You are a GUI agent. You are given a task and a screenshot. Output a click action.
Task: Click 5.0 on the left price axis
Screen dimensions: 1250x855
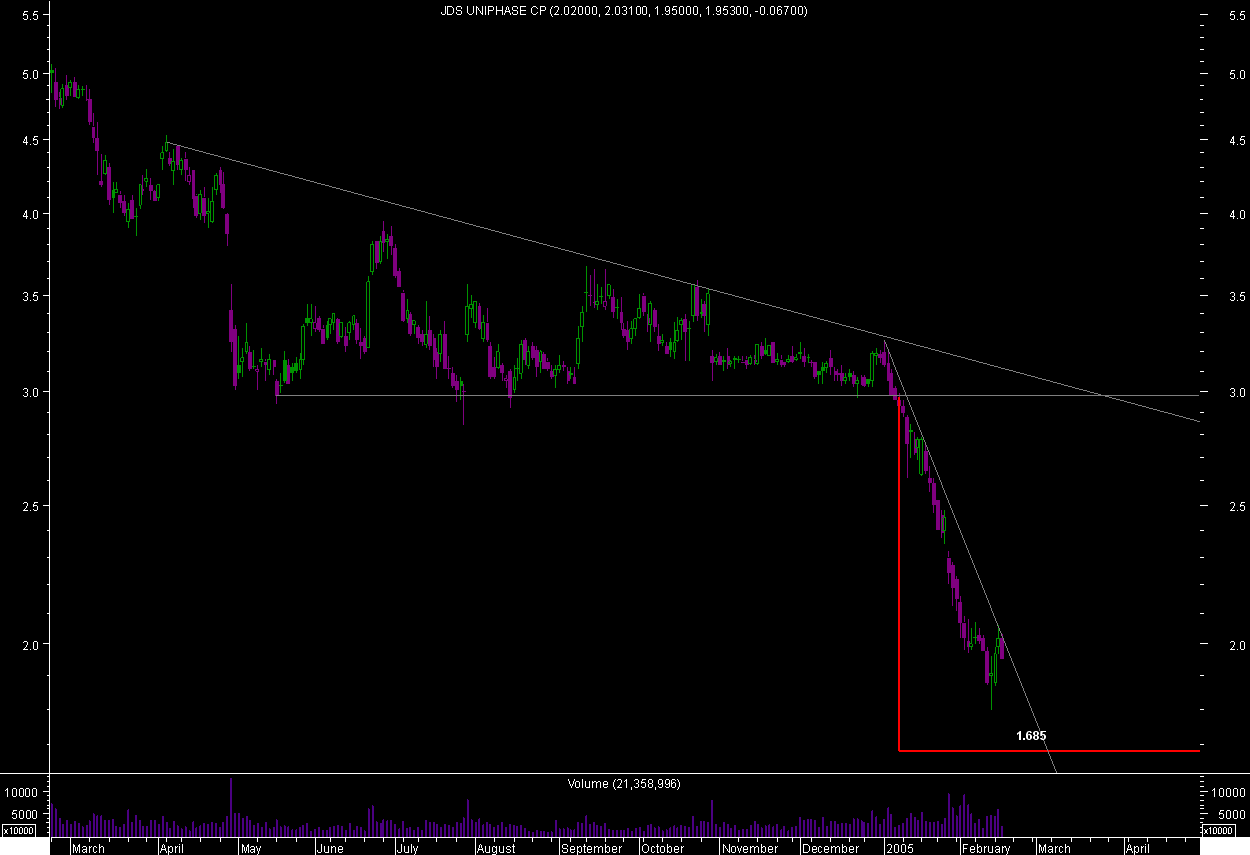click(29, 74)
